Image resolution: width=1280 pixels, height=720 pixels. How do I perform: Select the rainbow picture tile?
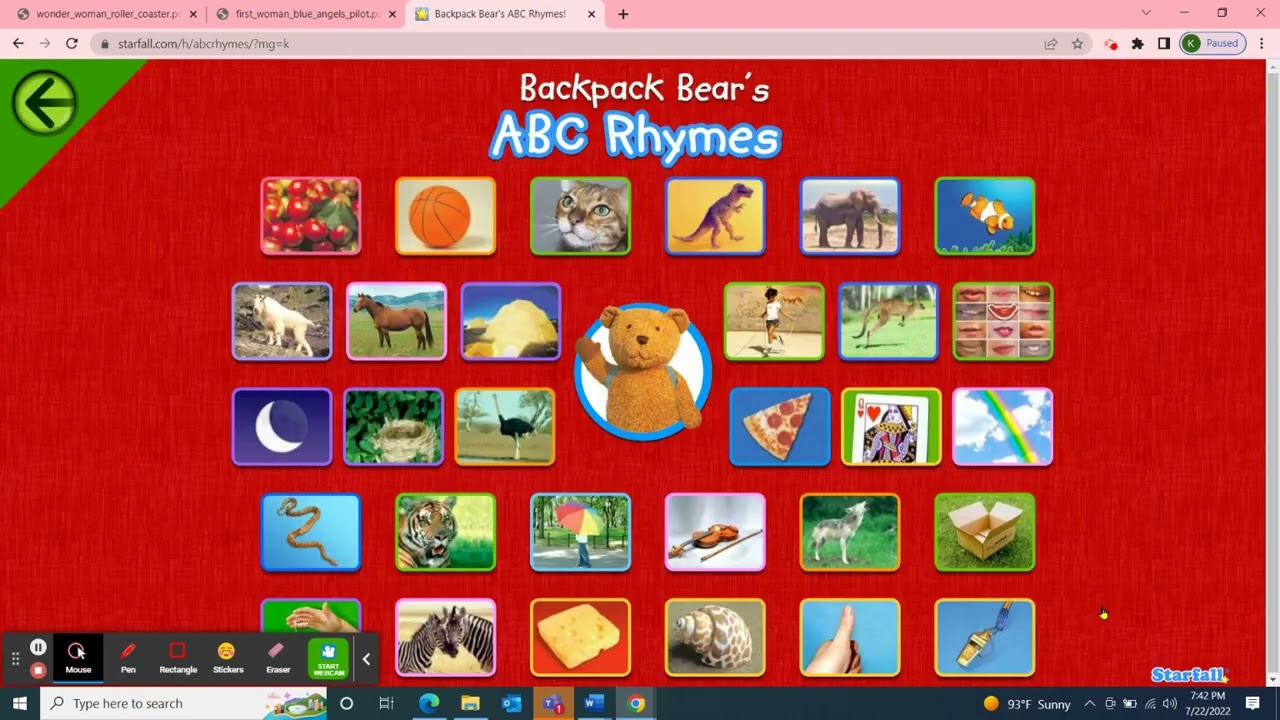pos(1003,427)
